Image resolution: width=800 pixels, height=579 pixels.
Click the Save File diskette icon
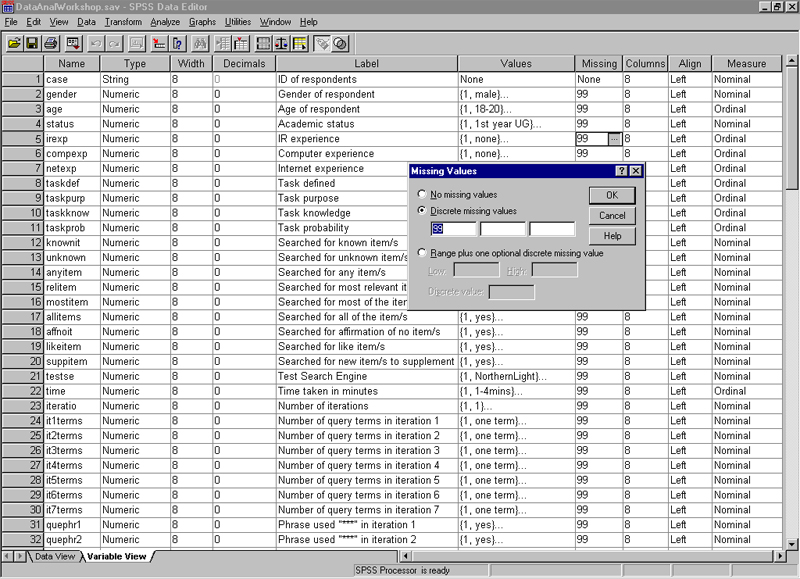(x=32, y=43)
